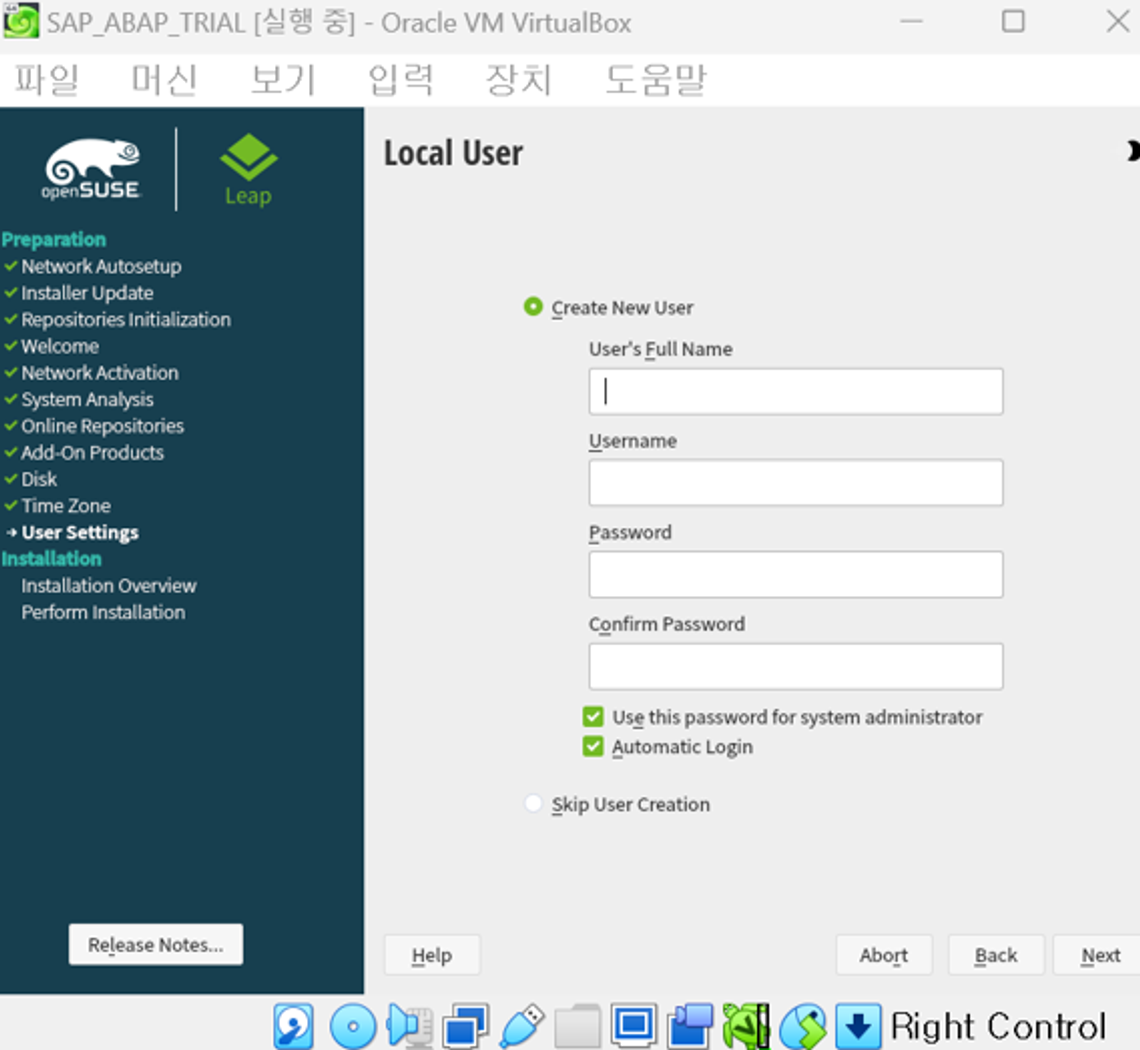Click the hard disk activity icon

(x=294, y=1026)
